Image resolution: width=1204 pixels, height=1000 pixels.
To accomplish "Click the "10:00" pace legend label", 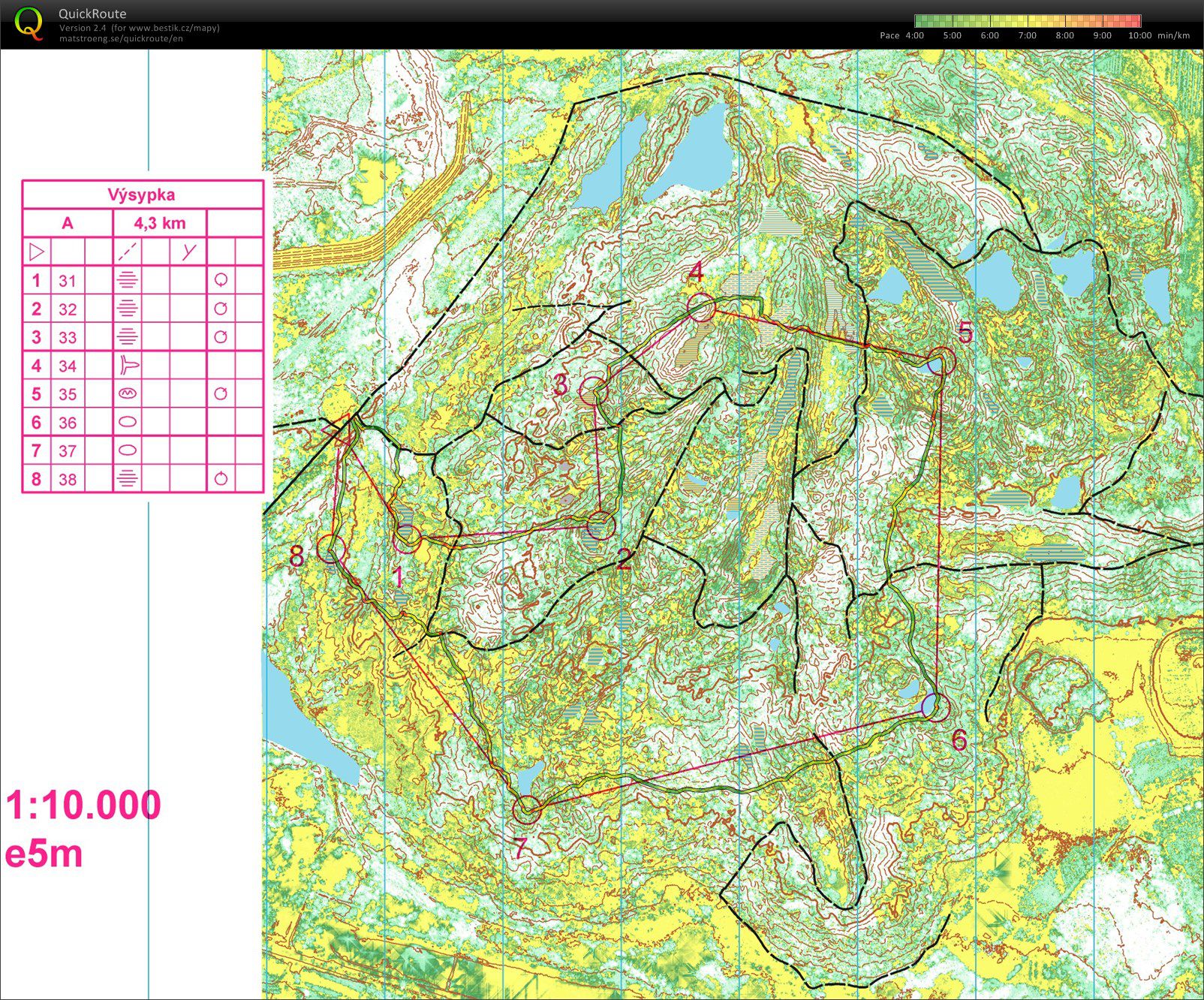I will 1139,35.
